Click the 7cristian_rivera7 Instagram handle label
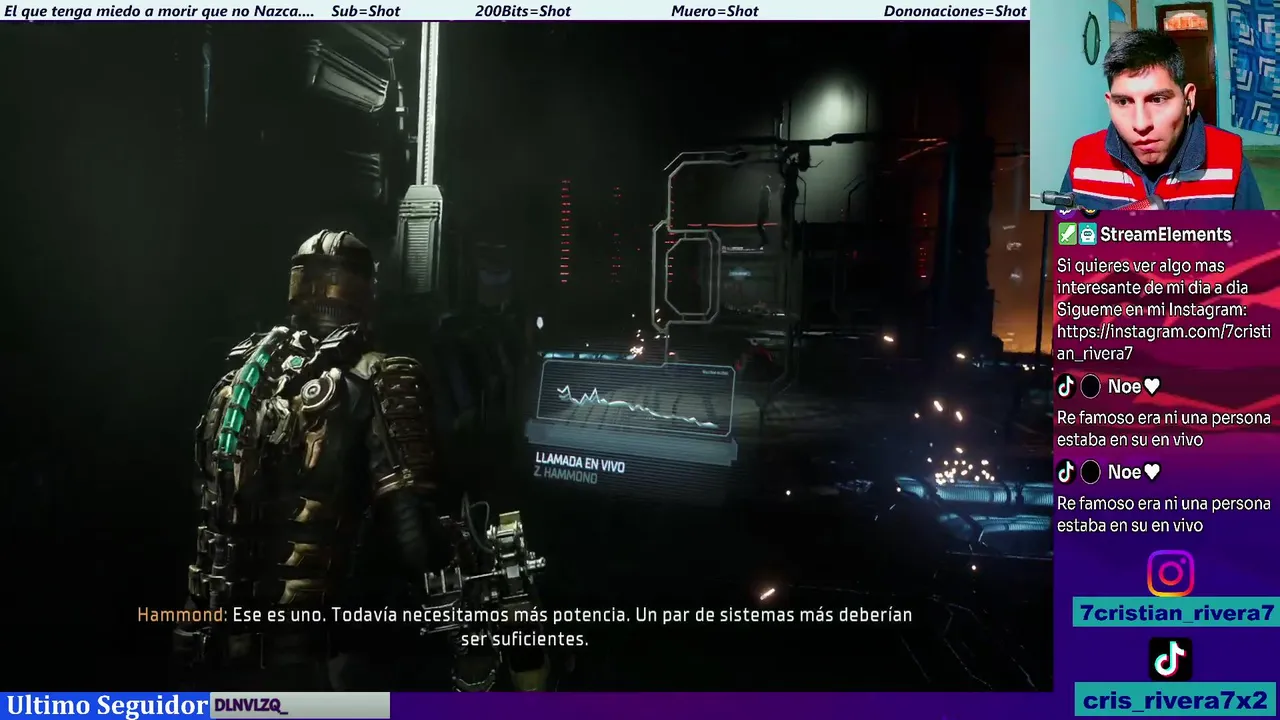The width and height of the screenshot is (1280, 720). (x=1174, y=613)
